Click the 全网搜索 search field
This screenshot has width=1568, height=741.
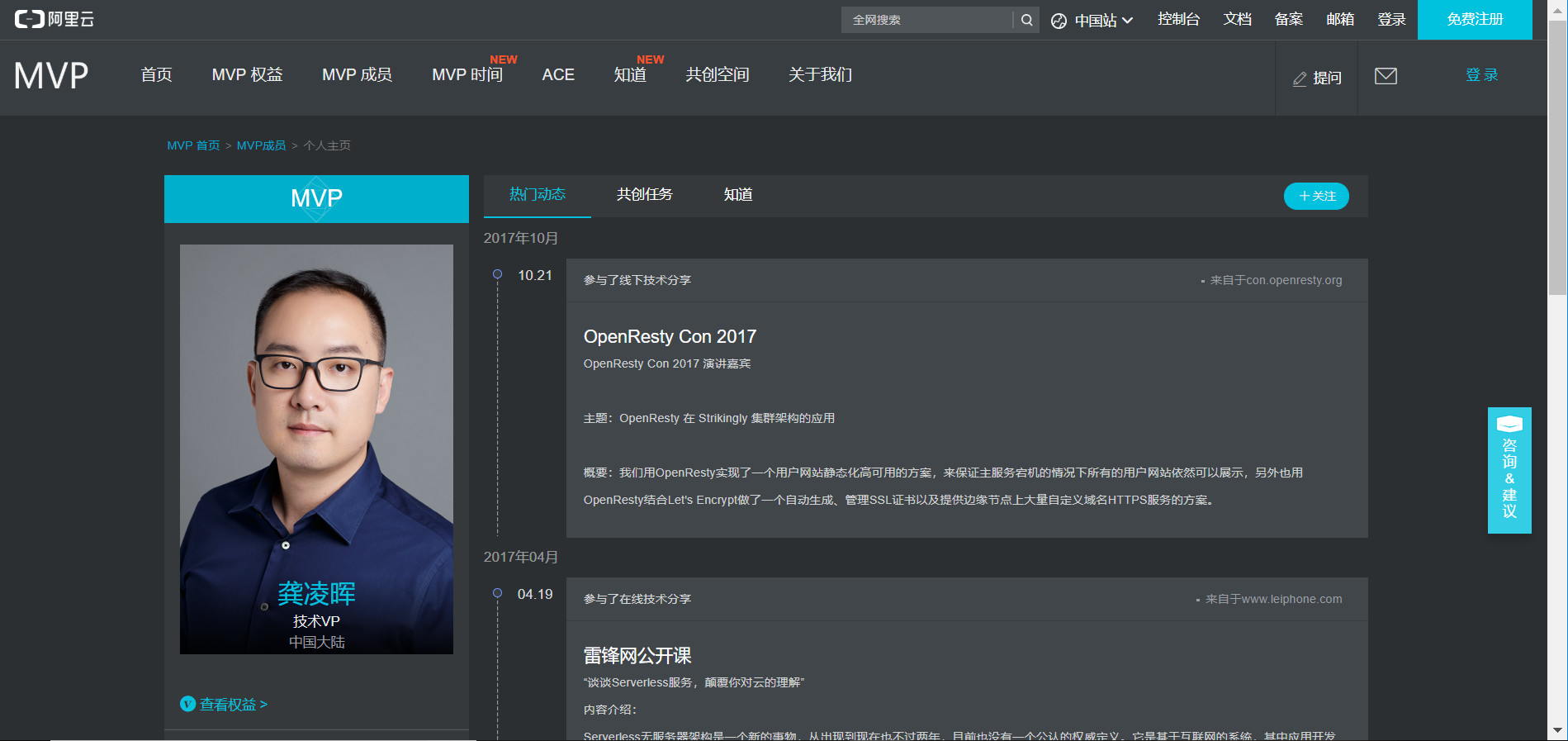coord(926,20)
